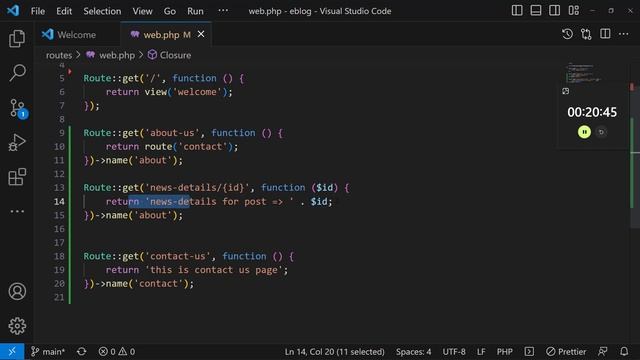Screen dimensions: 640x360
Task: Open Customize Layout menu
Action: coord(573,11)
